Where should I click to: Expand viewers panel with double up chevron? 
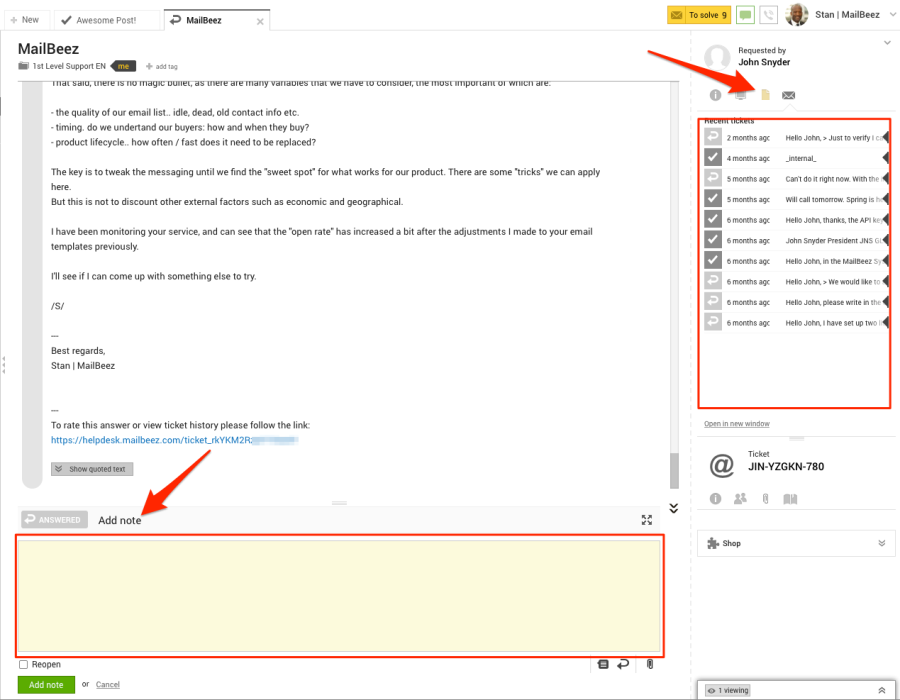pos(882,691)
